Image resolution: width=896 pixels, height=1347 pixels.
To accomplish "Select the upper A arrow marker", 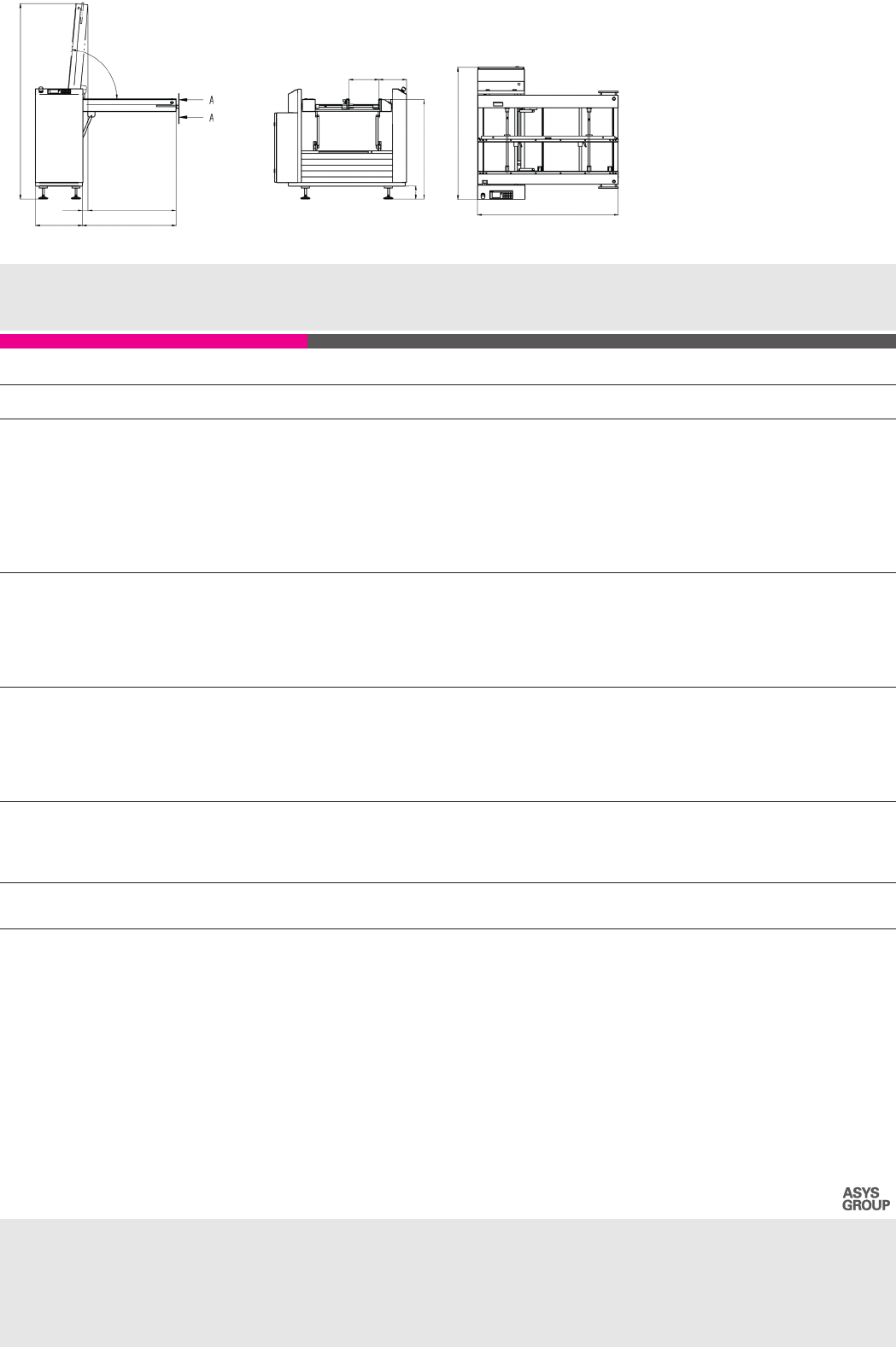I will coord(211,98).
